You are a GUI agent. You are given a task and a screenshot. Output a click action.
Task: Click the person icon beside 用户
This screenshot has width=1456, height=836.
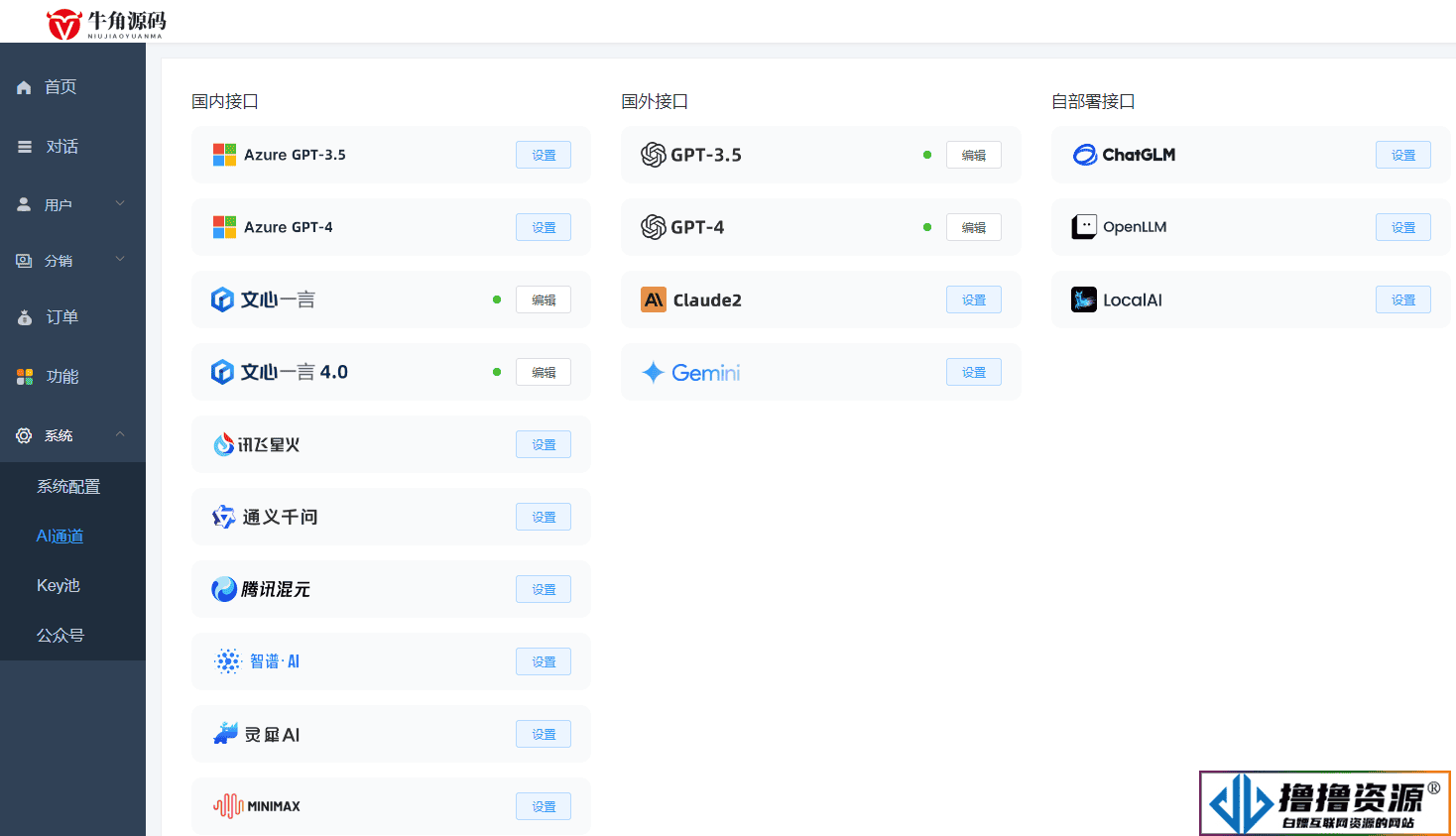[24, 204]
